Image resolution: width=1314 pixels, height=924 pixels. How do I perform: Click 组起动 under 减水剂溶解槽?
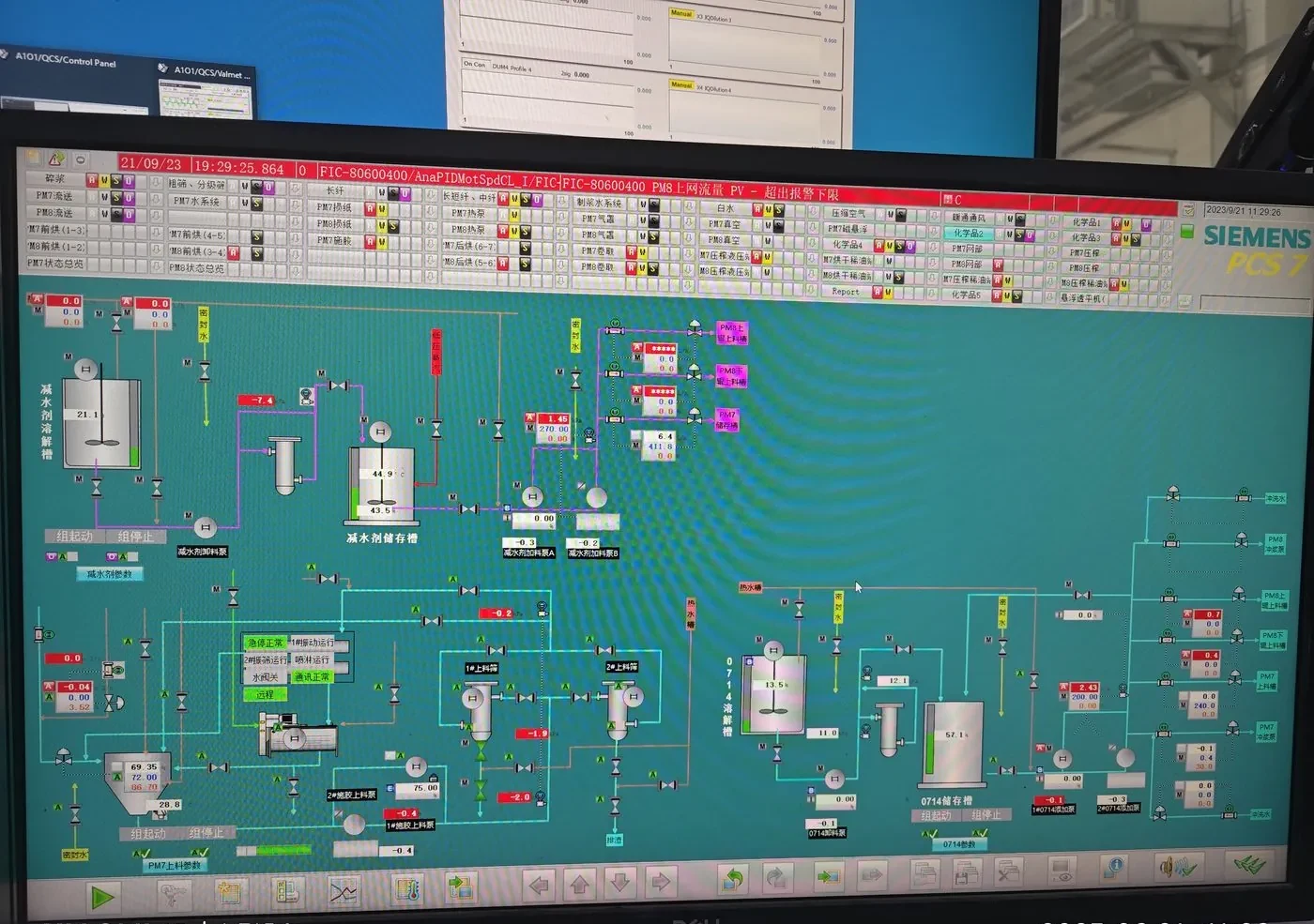coord(74,537)
